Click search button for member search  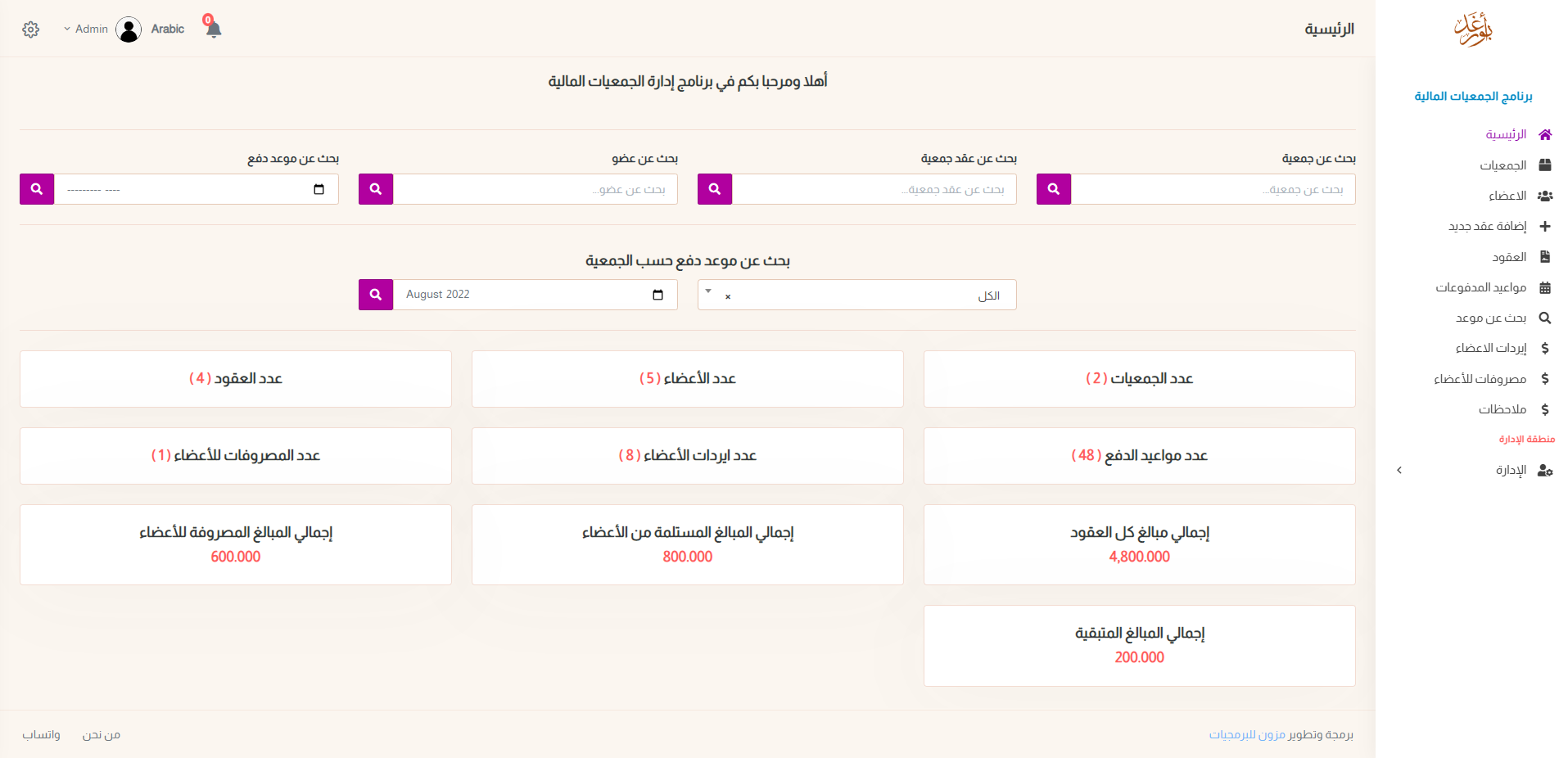coord(376,189)
